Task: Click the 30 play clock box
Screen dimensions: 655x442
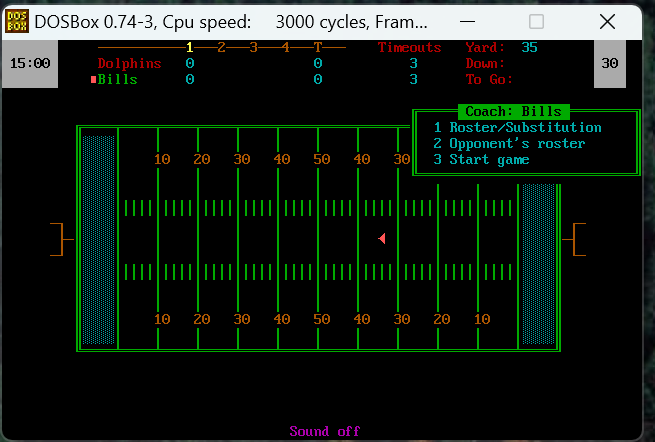Action: pyautogui.click(x=609, y=63)
